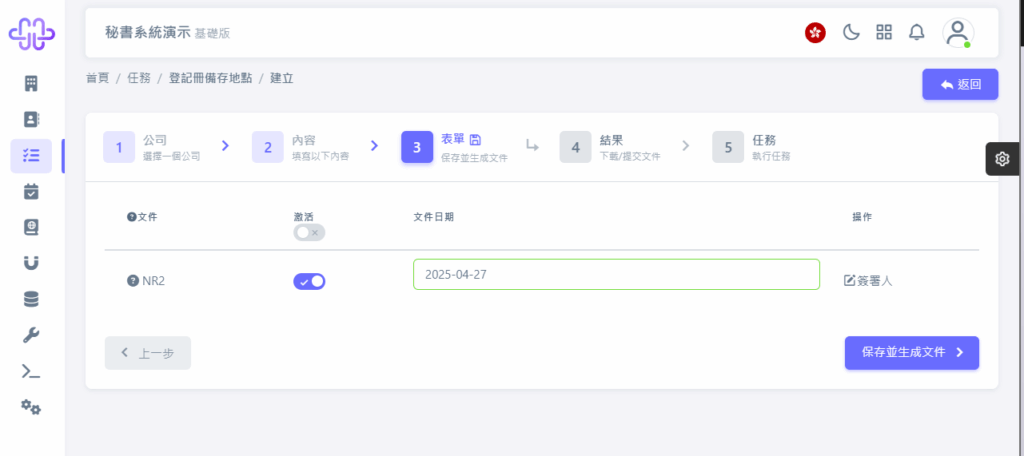The width and height of the screenshot is (1024, 456).
Task: Toggle dark mode moon icon
Action: point(851,32)
